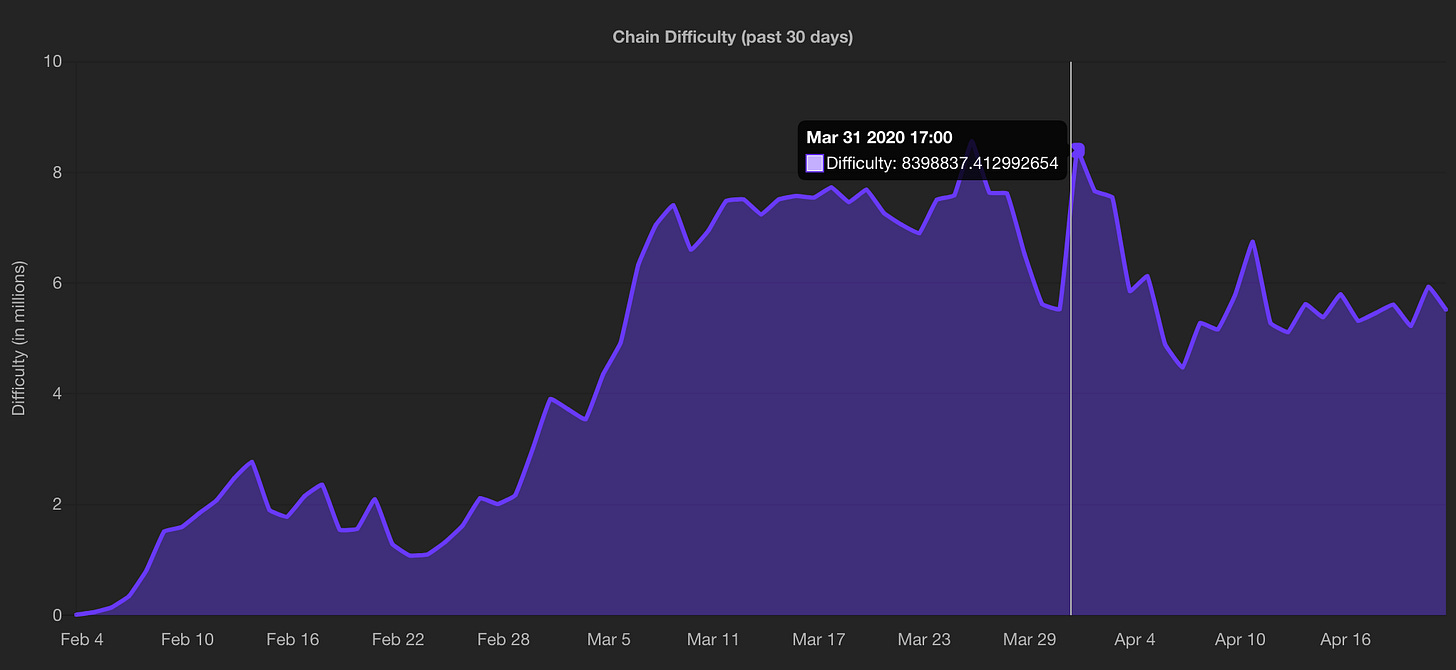Select the Apr 10 x-axis label
The height and width of the screenshot is (670, 1456).
coord(1240,639)
